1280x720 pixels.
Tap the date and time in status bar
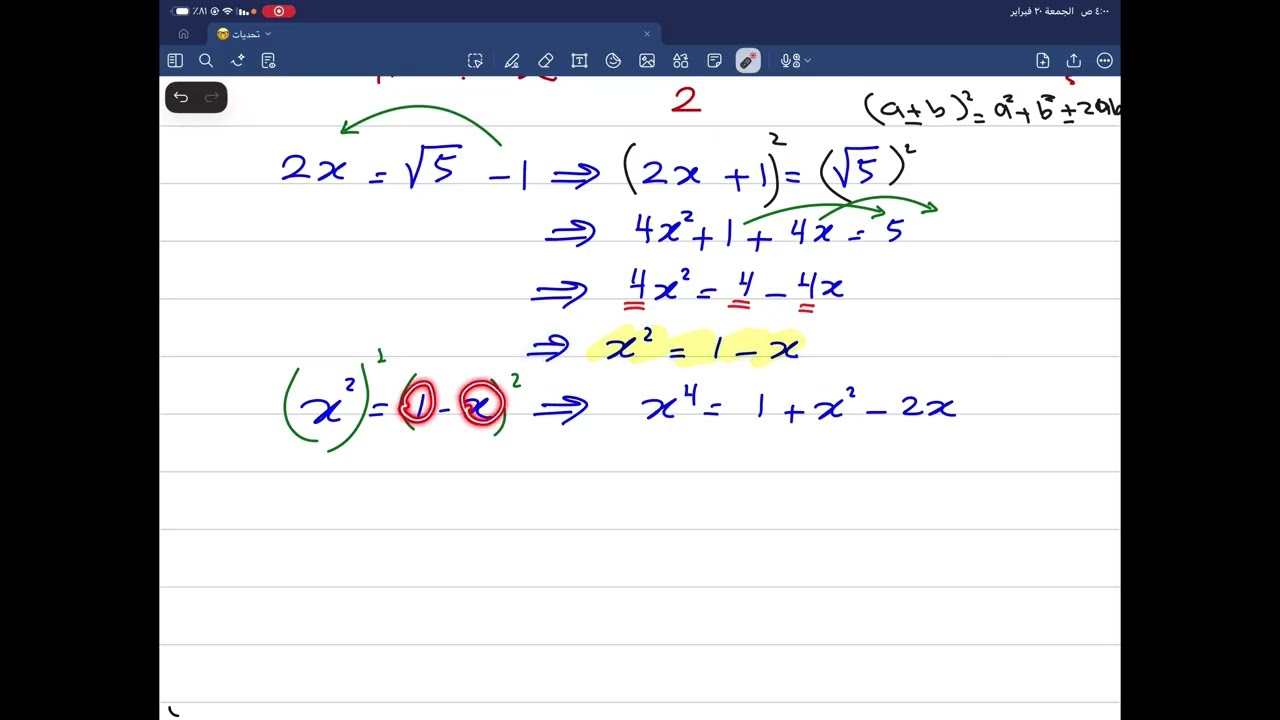coord(1060,11)
